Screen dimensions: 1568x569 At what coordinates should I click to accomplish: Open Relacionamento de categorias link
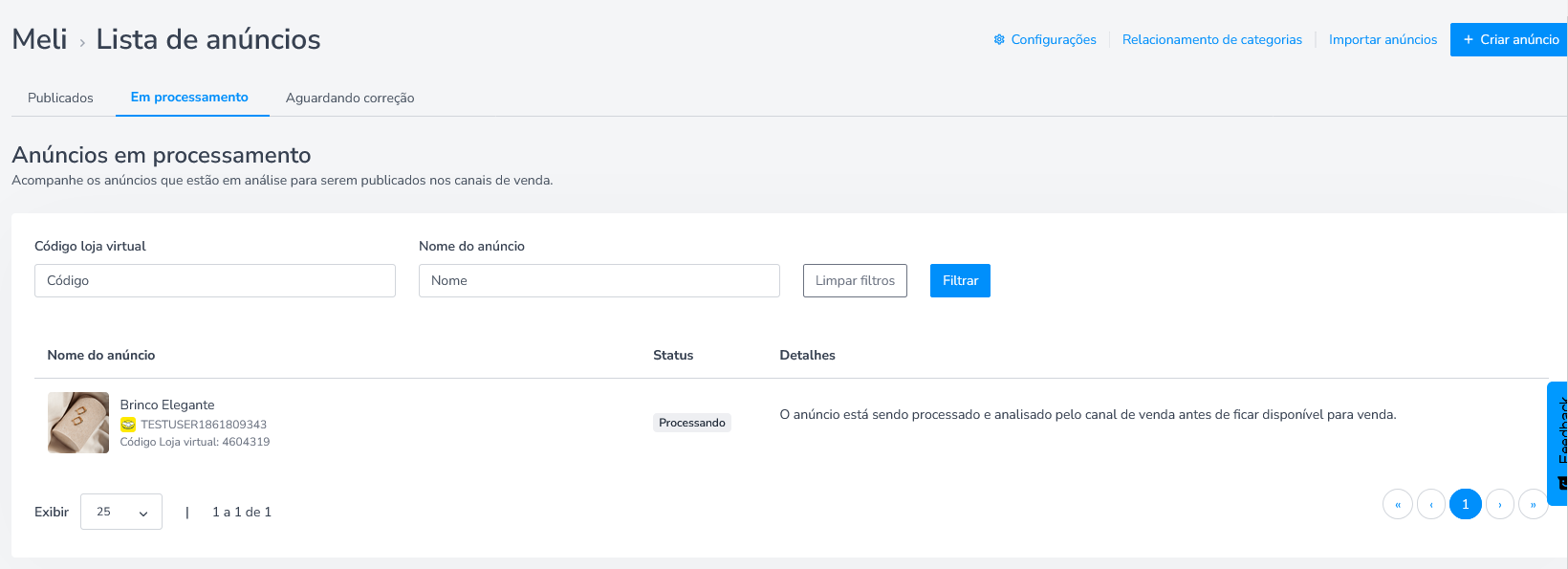point(1212,39)
